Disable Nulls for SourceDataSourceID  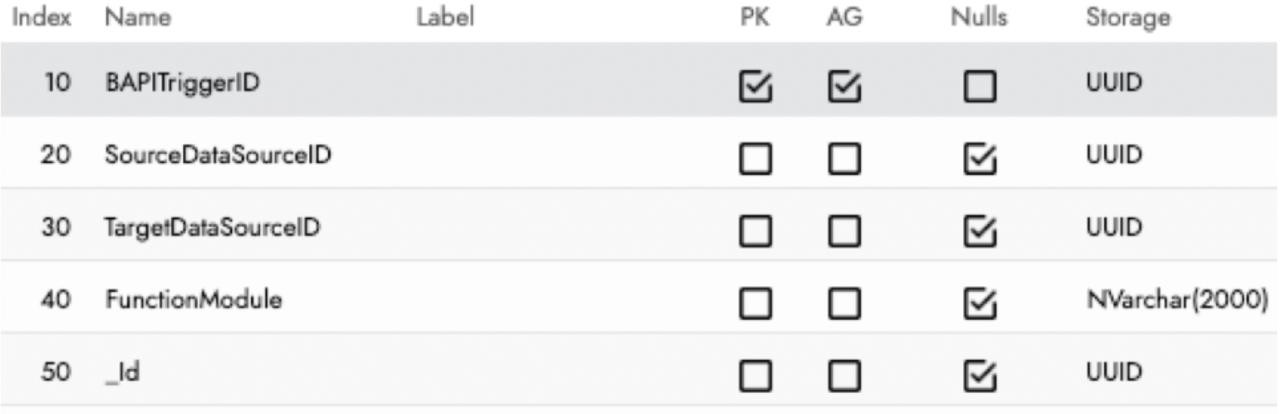[x=979, y=160]
